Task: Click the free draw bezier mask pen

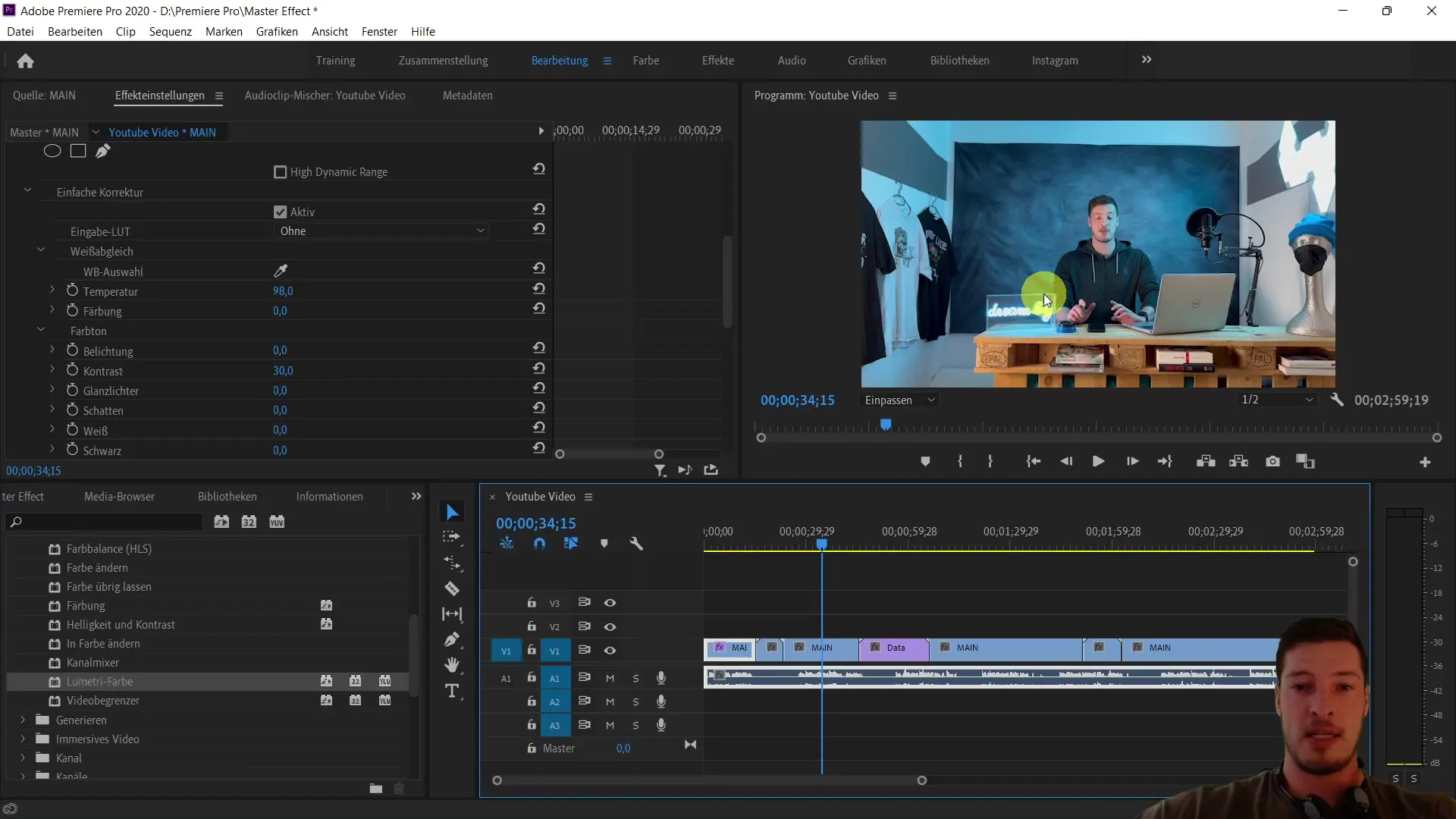Action: (103, 151)
